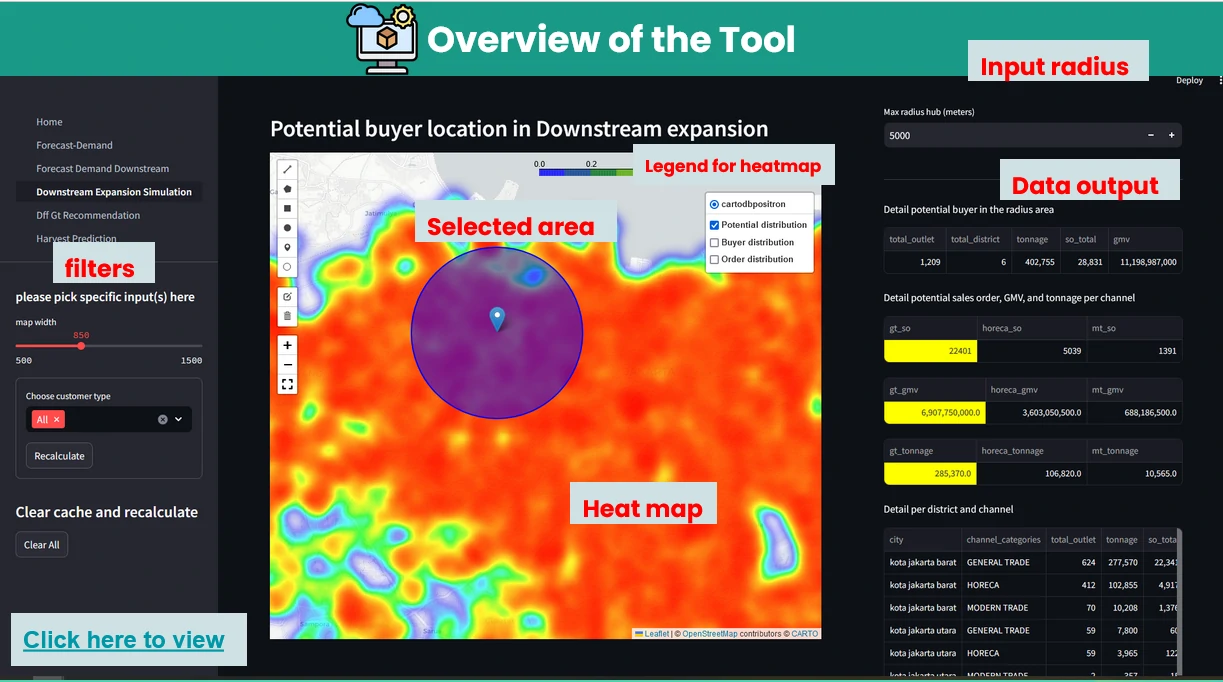Click the edit layers icon
Image resolution: width=1223 pixels, height=682 pixels.
point(287,297)
